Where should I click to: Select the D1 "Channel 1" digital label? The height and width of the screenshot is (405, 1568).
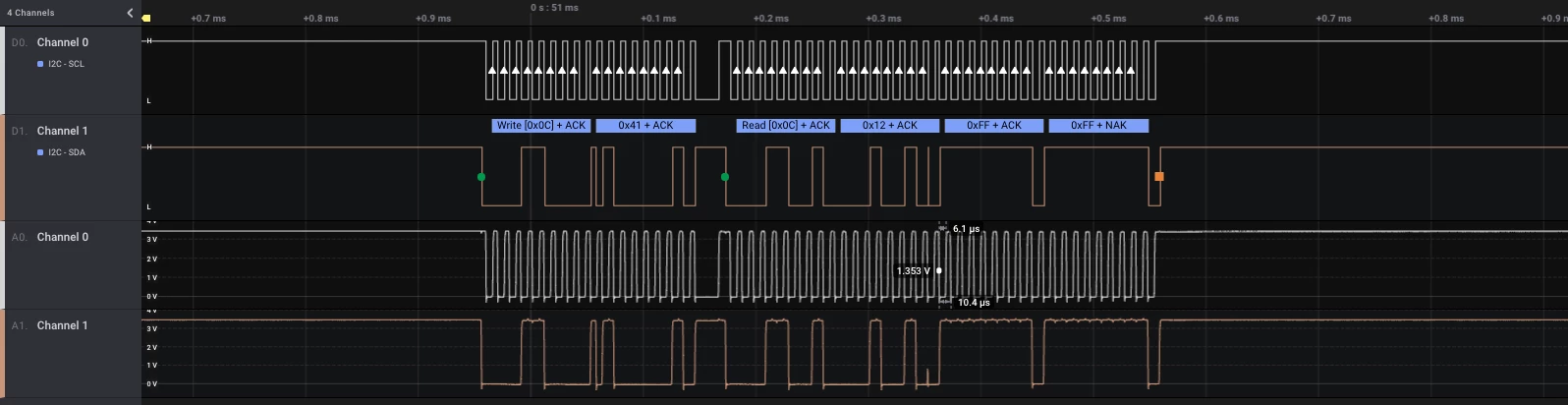[x=63, y=131]
